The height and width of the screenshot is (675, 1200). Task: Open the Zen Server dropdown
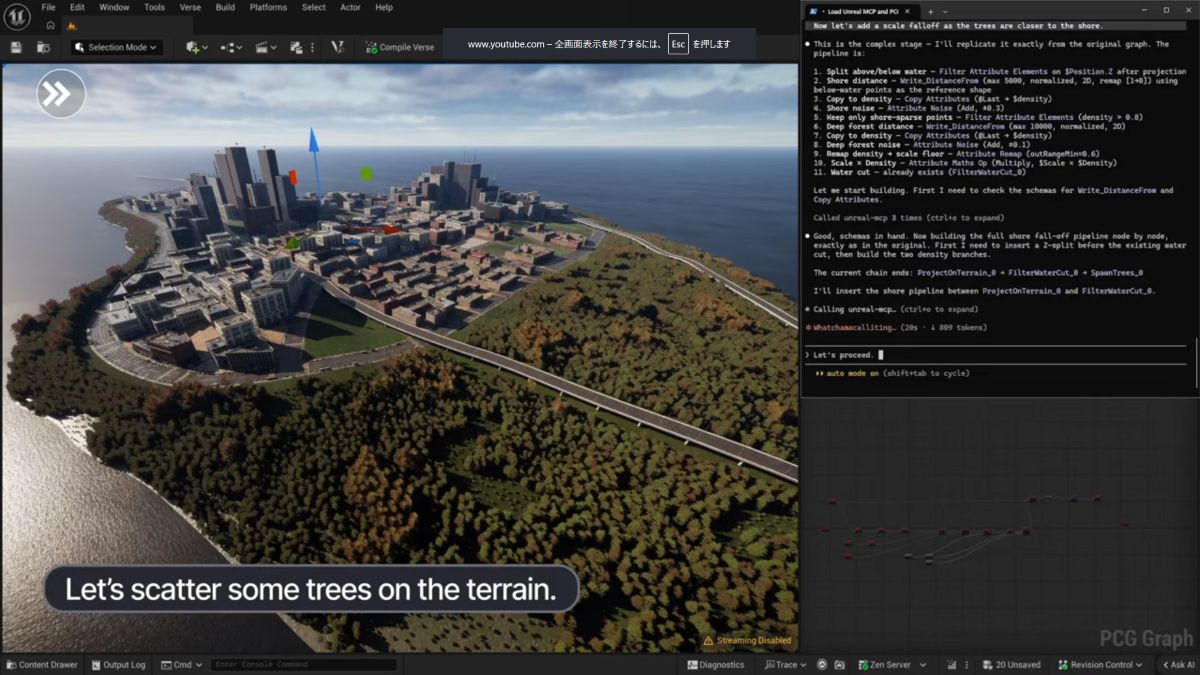pos(892,665)
